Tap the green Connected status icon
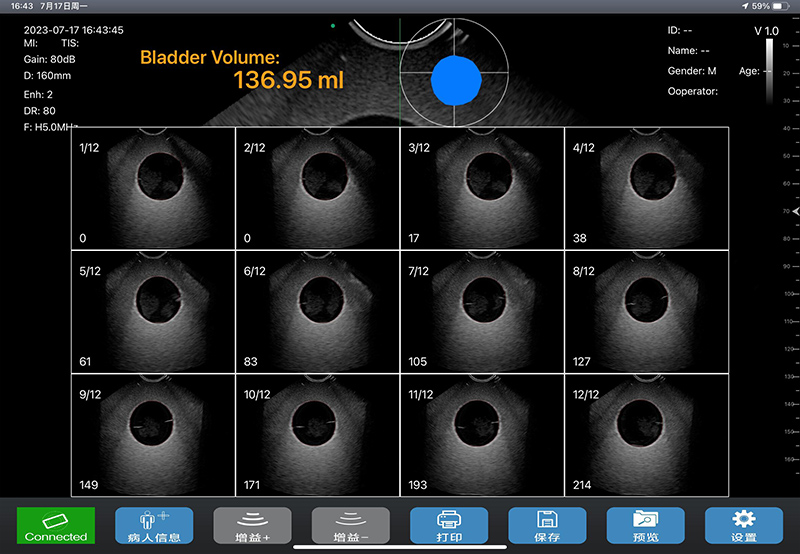The width and height of the screenshot is (800, 554). 56,526
